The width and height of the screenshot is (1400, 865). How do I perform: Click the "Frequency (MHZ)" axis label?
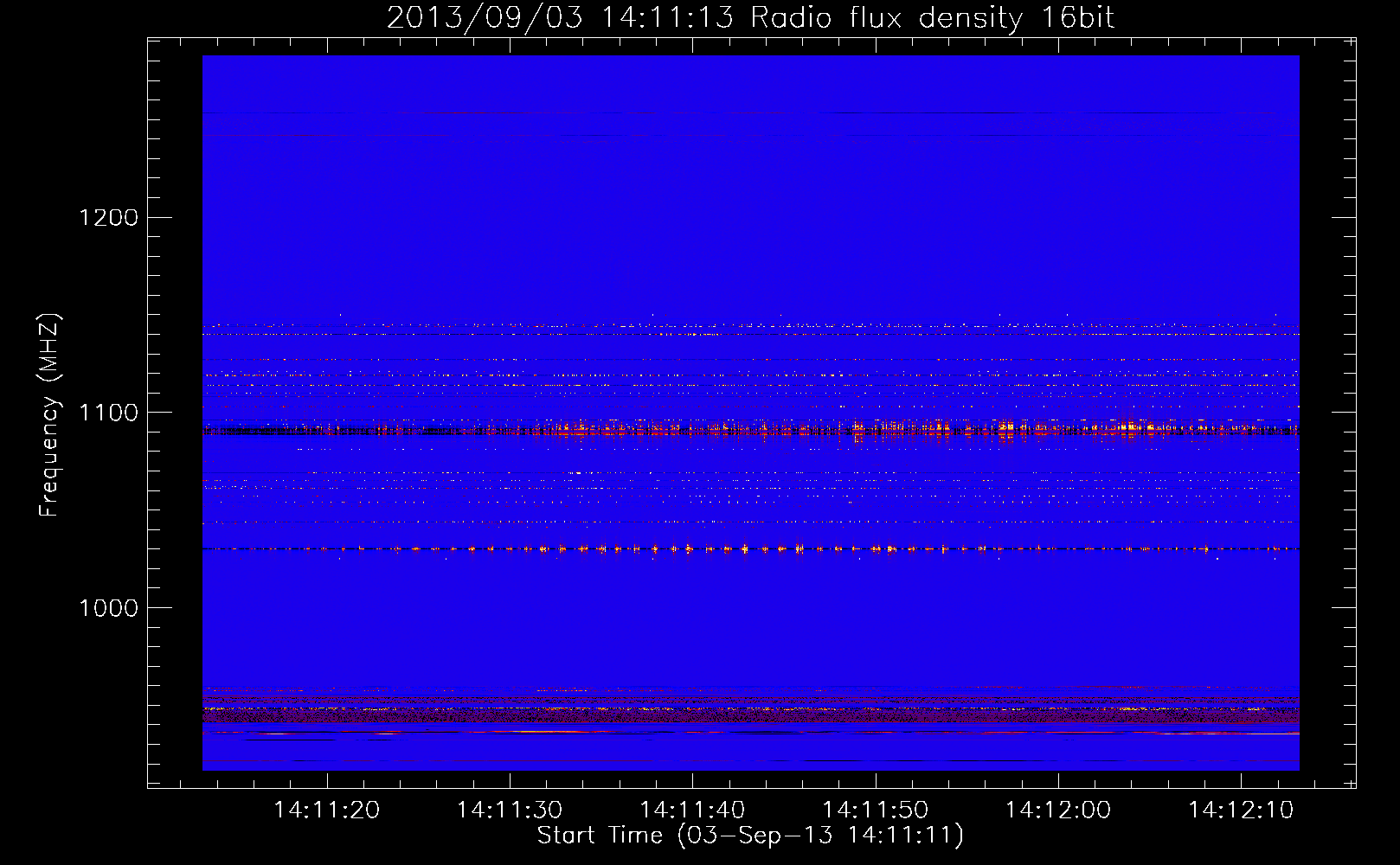(x=50, y=415)
